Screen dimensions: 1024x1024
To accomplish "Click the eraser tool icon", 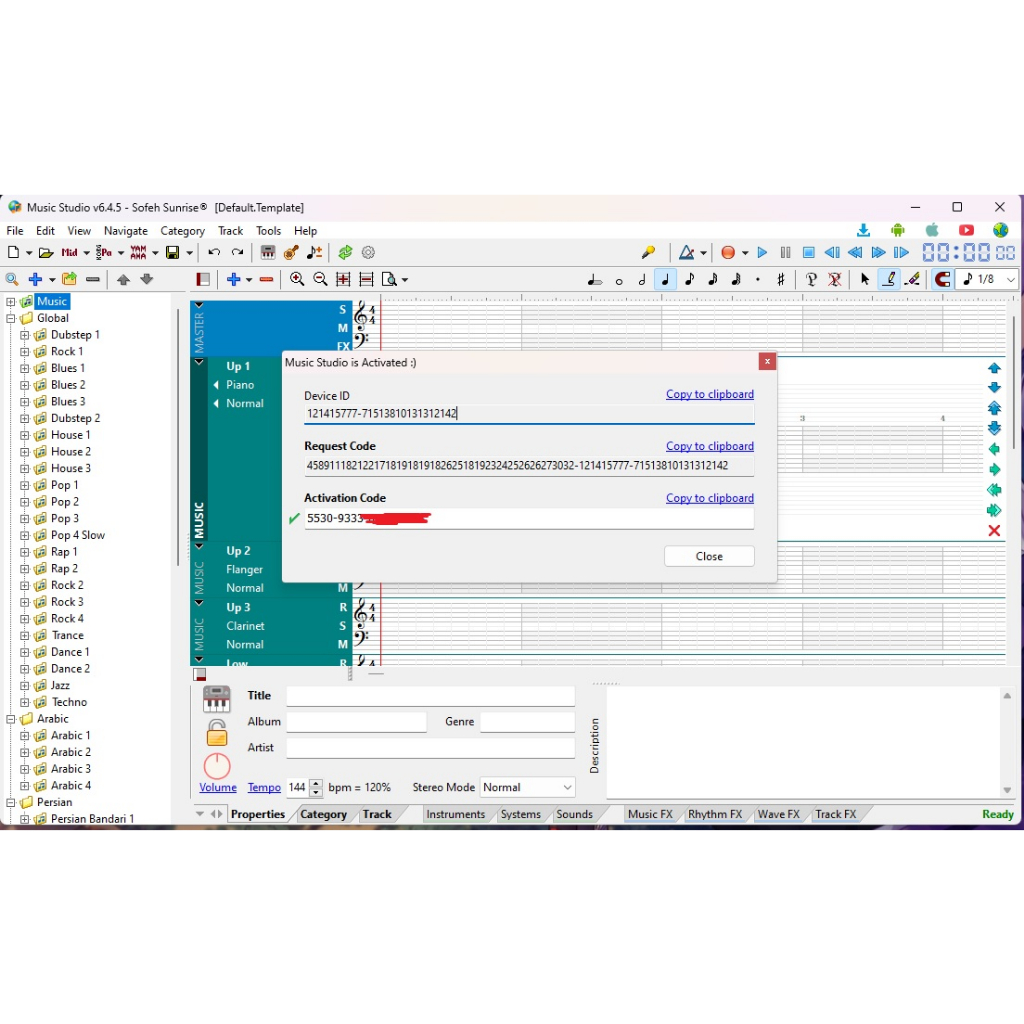I will [x=912, y=280].
